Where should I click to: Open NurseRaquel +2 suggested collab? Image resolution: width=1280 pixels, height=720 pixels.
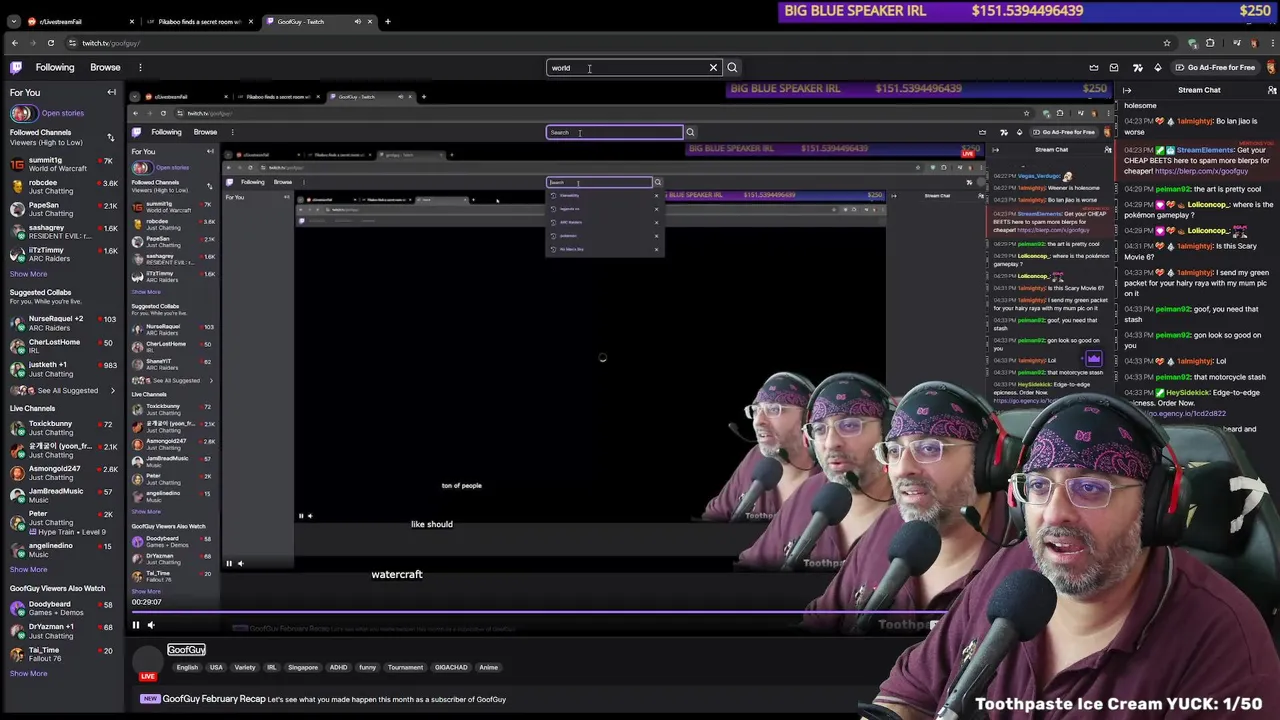64,322
